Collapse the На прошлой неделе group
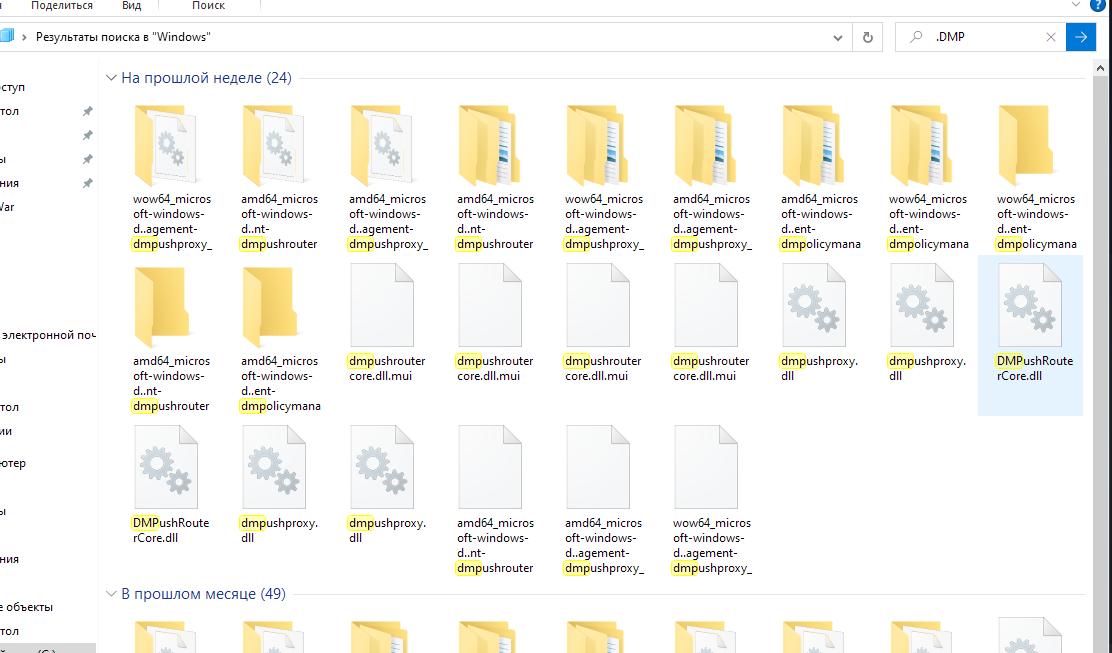Screen dimensions: 1112x653 coord(111,78)
